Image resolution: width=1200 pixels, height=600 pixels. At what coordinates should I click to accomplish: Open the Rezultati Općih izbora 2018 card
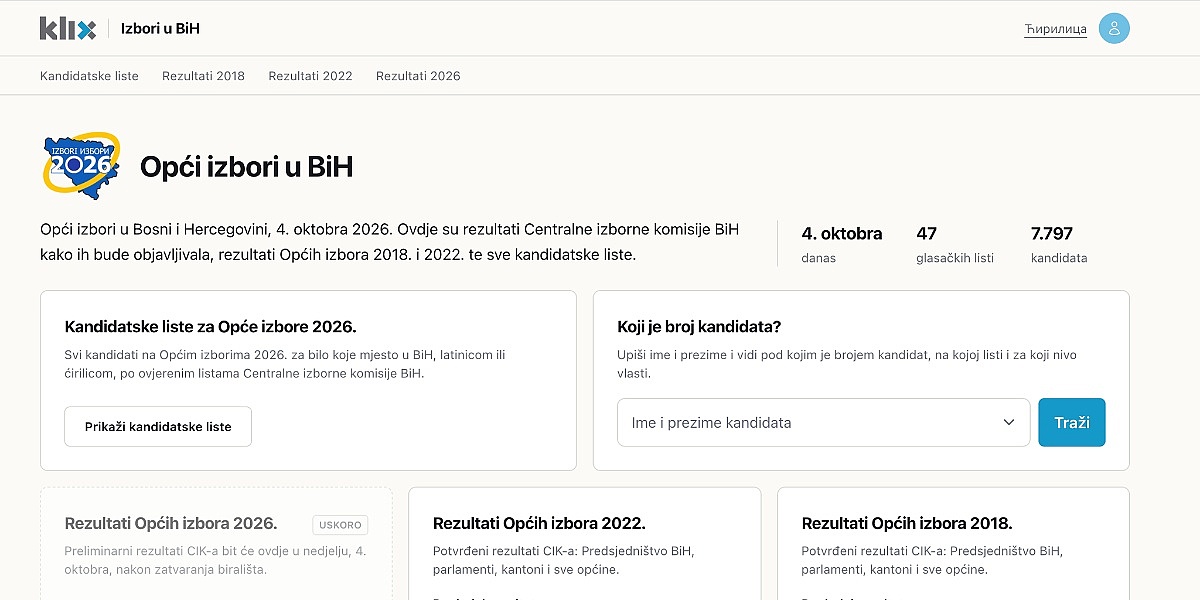pyautogui.click(x=953, y=544)
